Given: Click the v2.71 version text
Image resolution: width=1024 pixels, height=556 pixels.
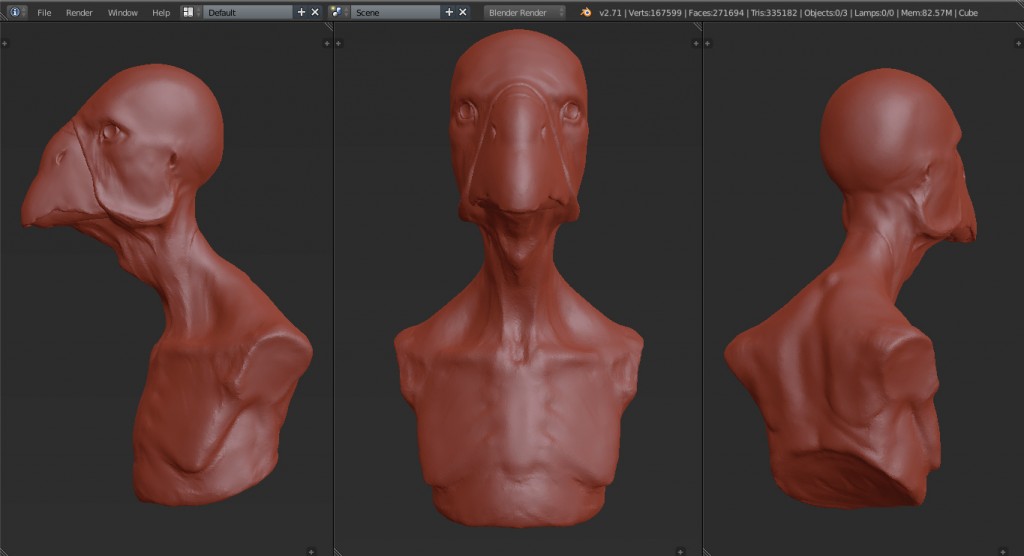Looking at the screenshot, I should click(x=610, y=12).
